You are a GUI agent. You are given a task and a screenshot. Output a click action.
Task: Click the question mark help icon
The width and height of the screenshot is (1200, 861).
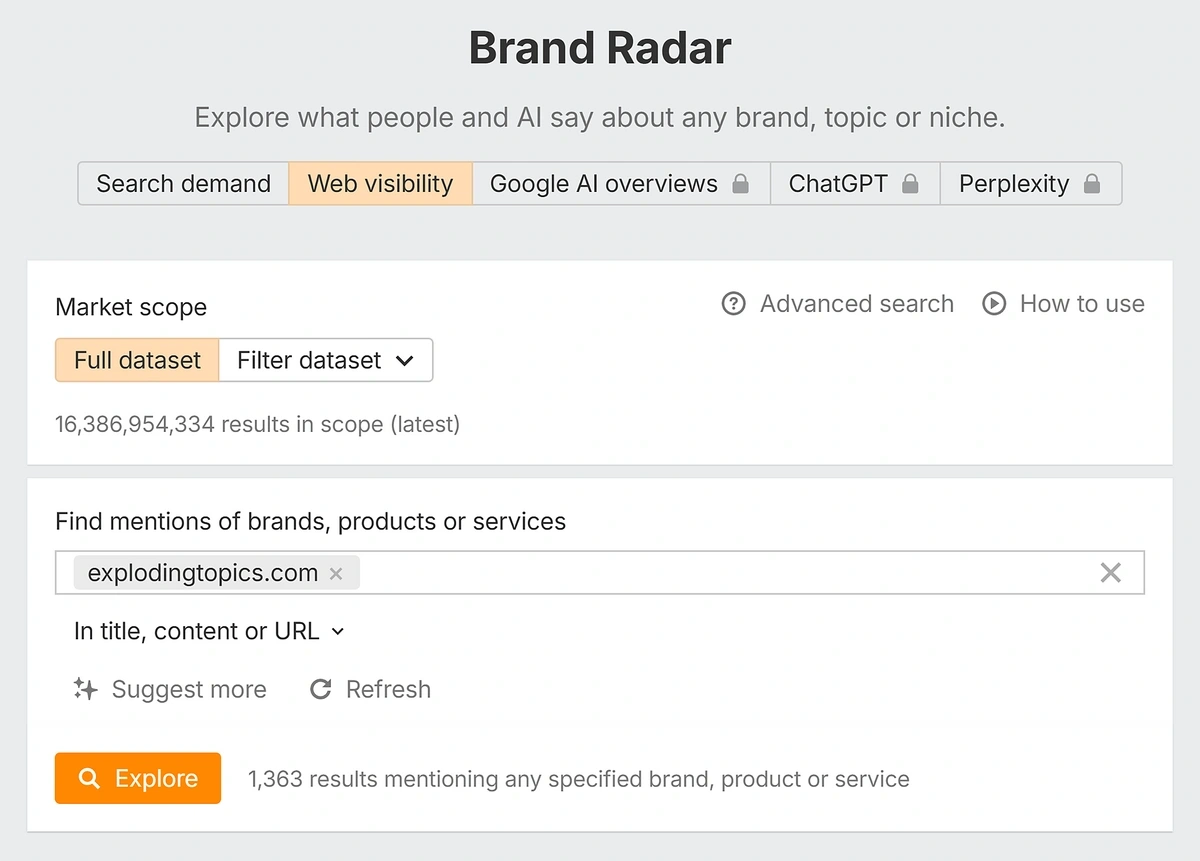734,303
